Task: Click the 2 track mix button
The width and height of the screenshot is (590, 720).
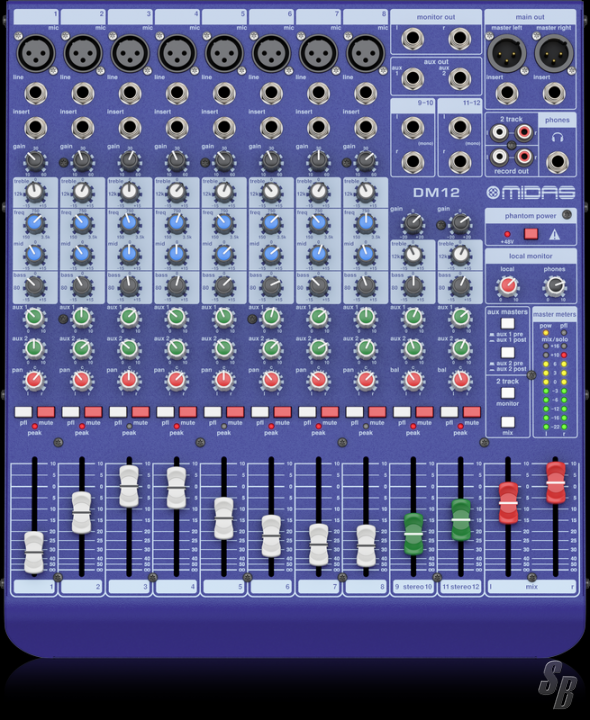Action: pos(507,422)
